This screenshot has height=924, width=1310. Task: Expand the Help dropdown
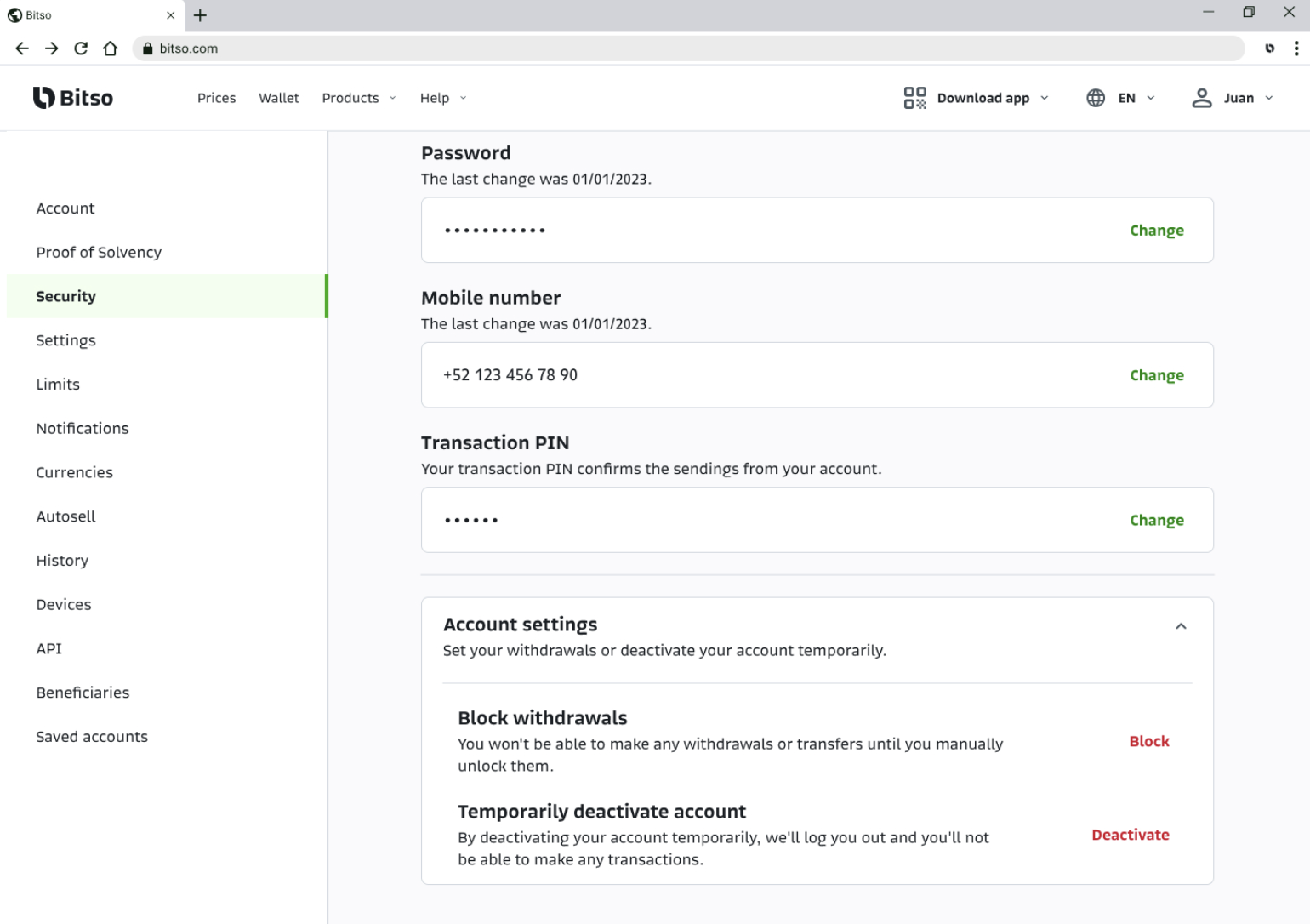(443, 98)
